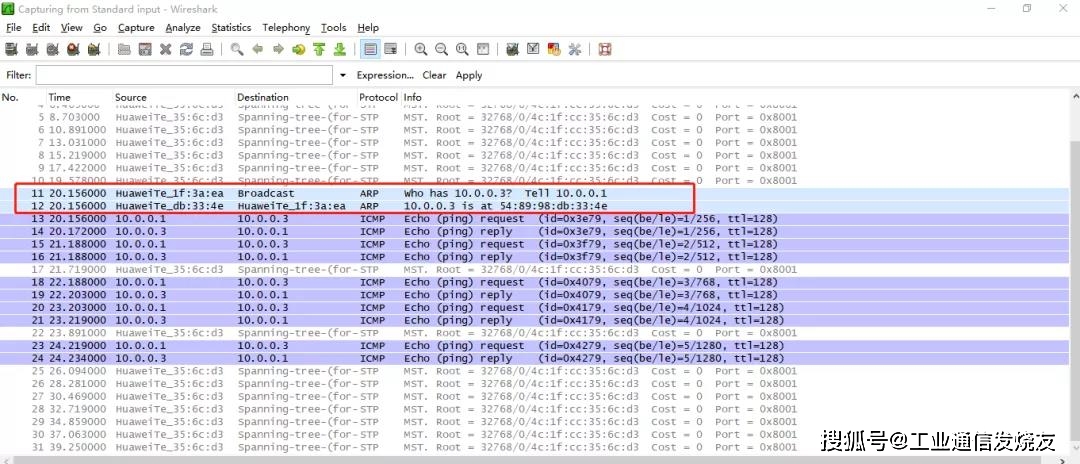Reload the capture file icon
The height and width of the screenshot is (464, 1080).
(x=186, y=50)
